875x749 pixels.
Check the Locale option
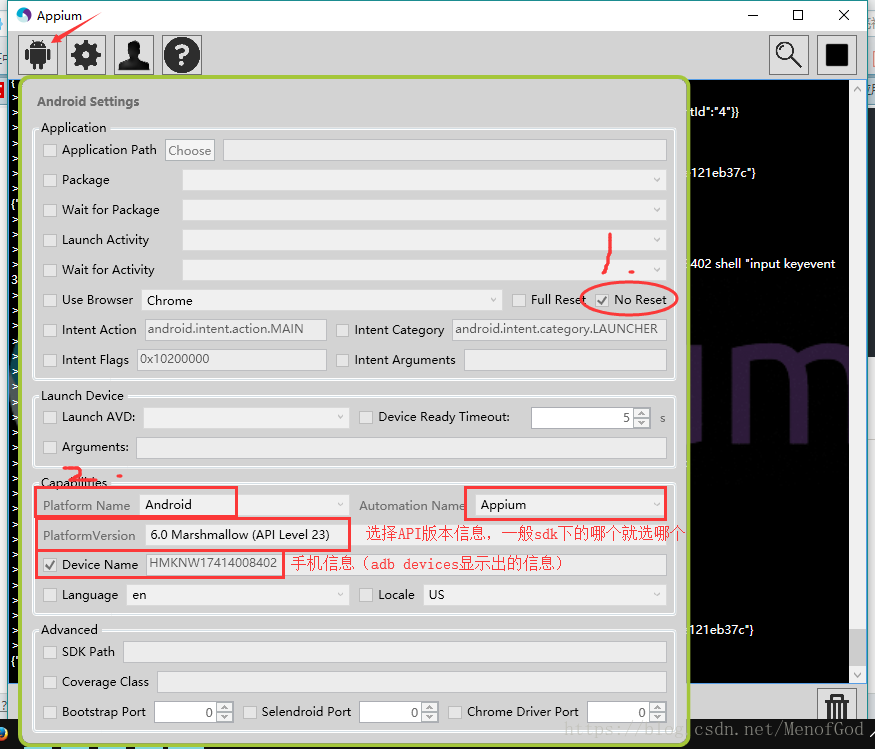(366, 595)
